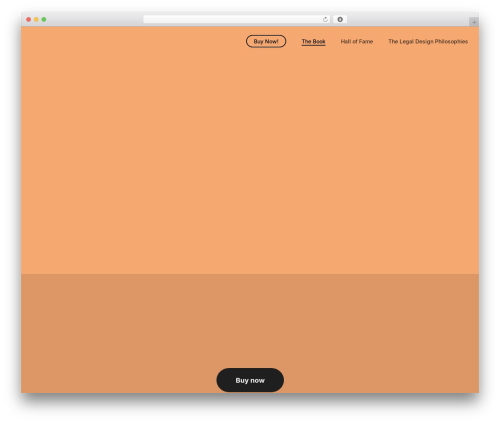
Task: Reload page with the refresh icon
Action: tap(325, 20)
